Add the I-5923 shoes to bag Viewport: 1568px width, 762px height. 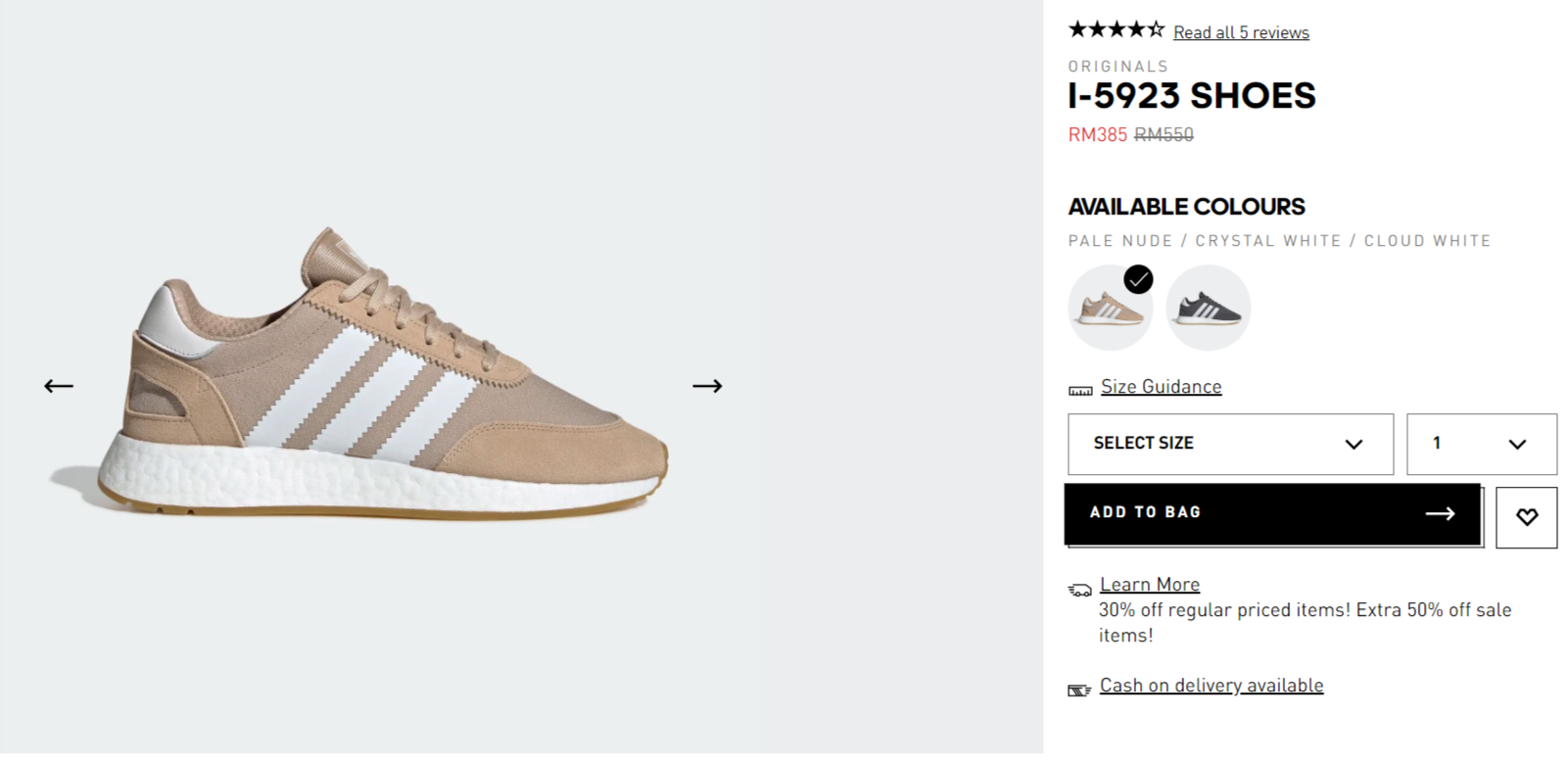(1272, 513)
